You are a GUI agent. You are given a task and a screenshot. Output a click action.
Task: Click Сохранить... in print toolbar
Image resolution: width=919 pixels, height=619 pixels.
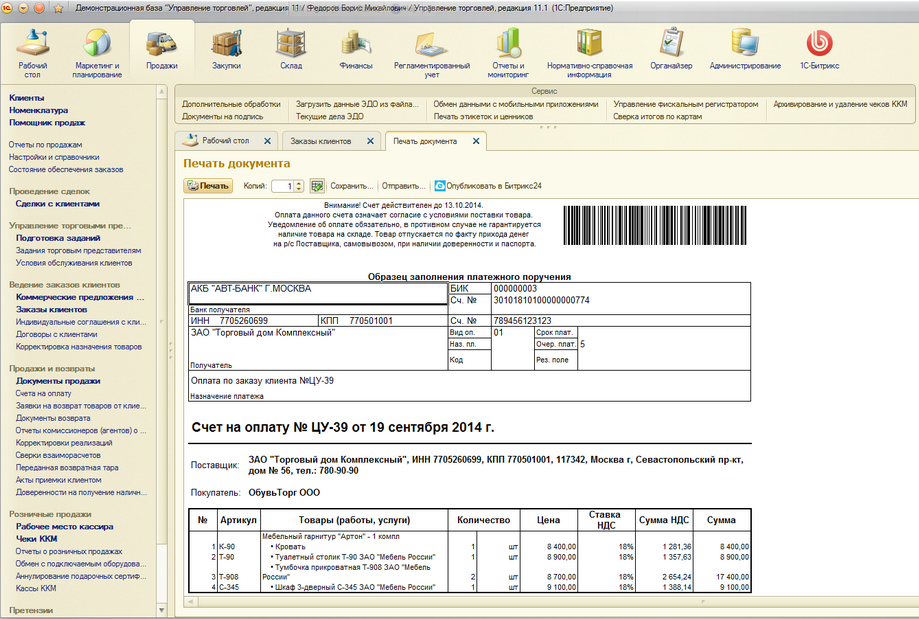tap(352, 186)
